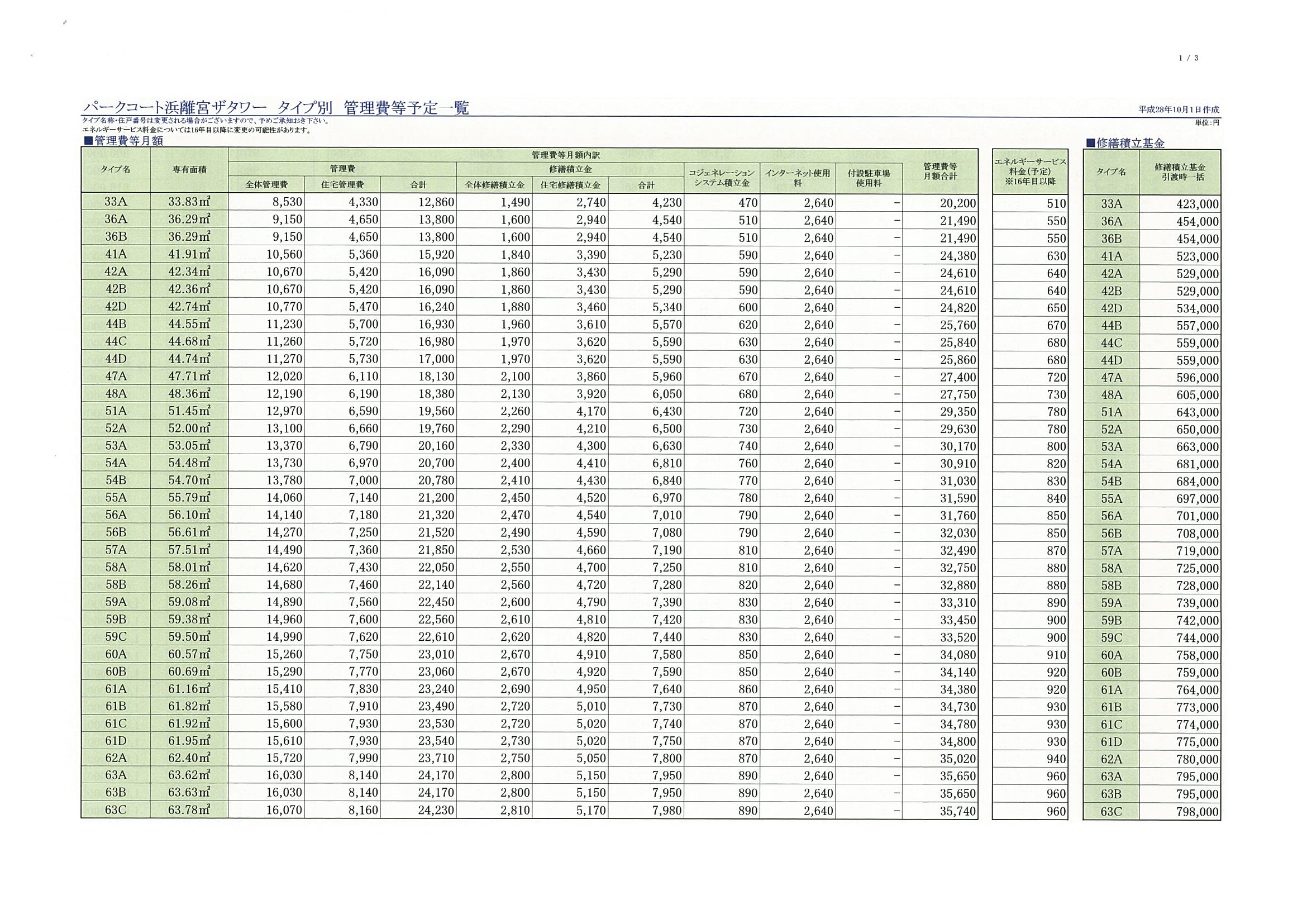This screenshot has height=924, width=1307.
Task: Select the 33.83㎡ area cell
Action: [189, 202]
